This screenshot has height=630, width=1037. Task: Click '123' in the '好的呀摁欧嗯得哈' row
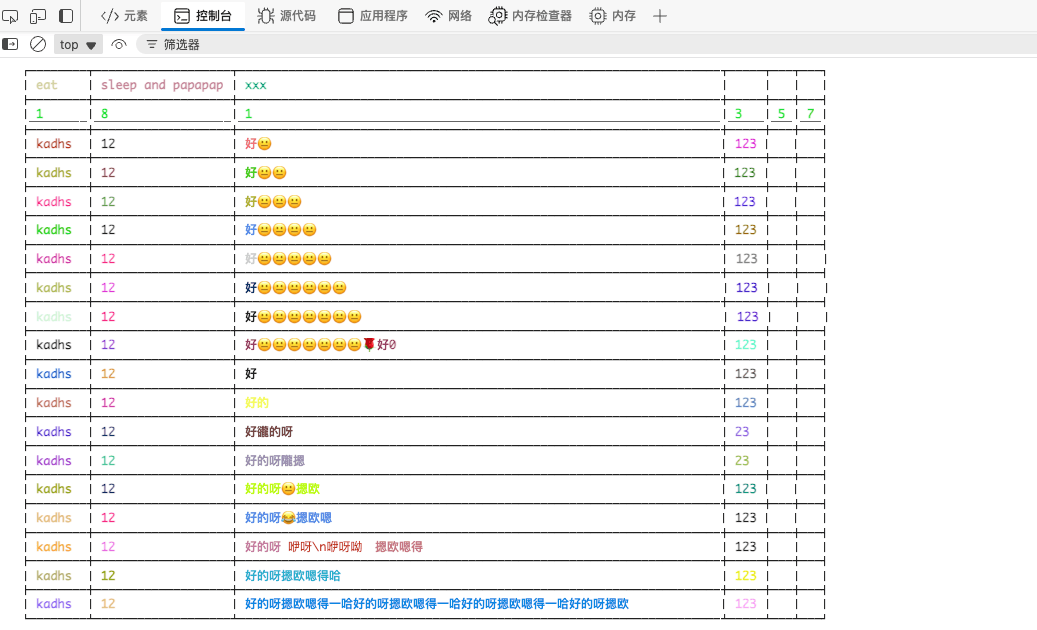[745, 576]
